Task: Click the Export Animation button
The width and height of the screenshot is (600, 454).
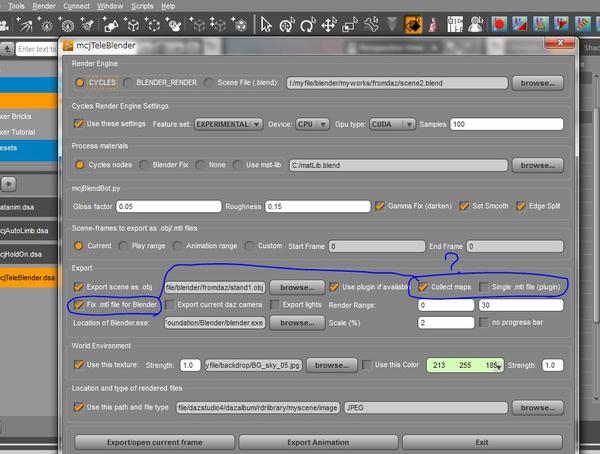Action: click(x=318, y=442)
